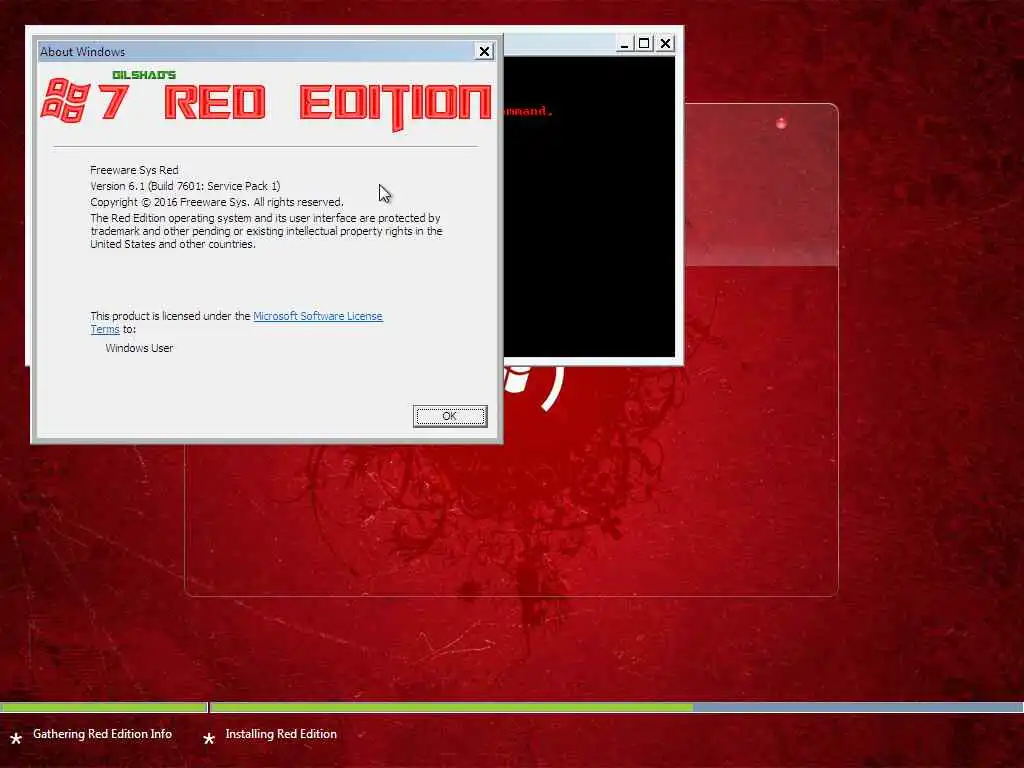Minimize the command prompt window
Screen dimensions: 1024x768
point(624,44)
